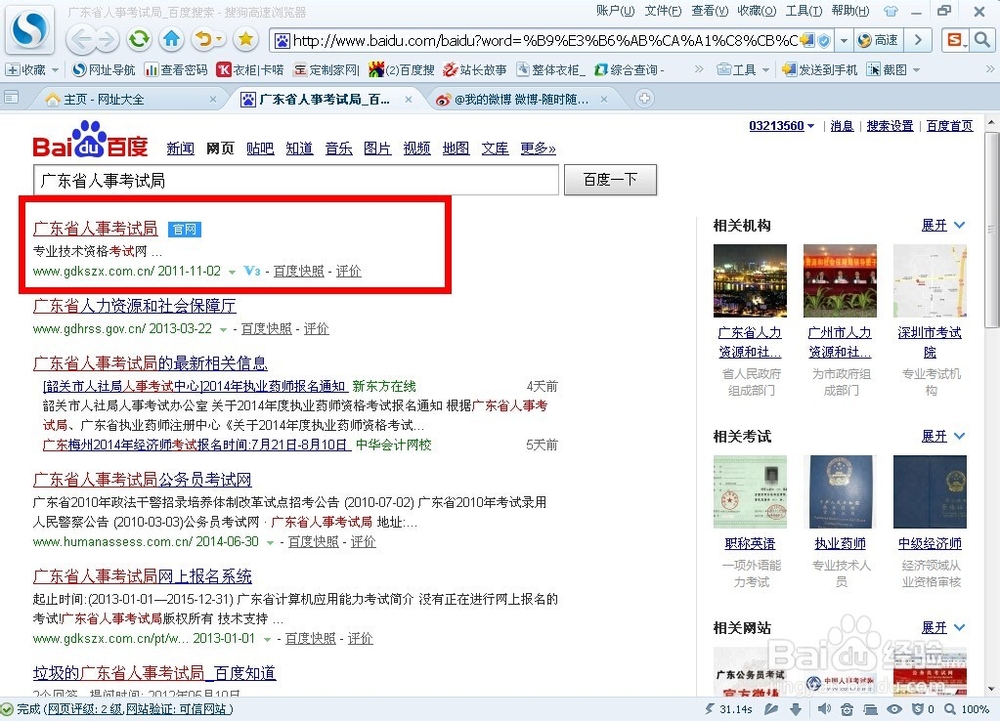This screenshot has height=721, width=1000.
Task: Click the 深圳市考试院 map thumbnail
Action: pyautogui.click(x=930, y=280)
